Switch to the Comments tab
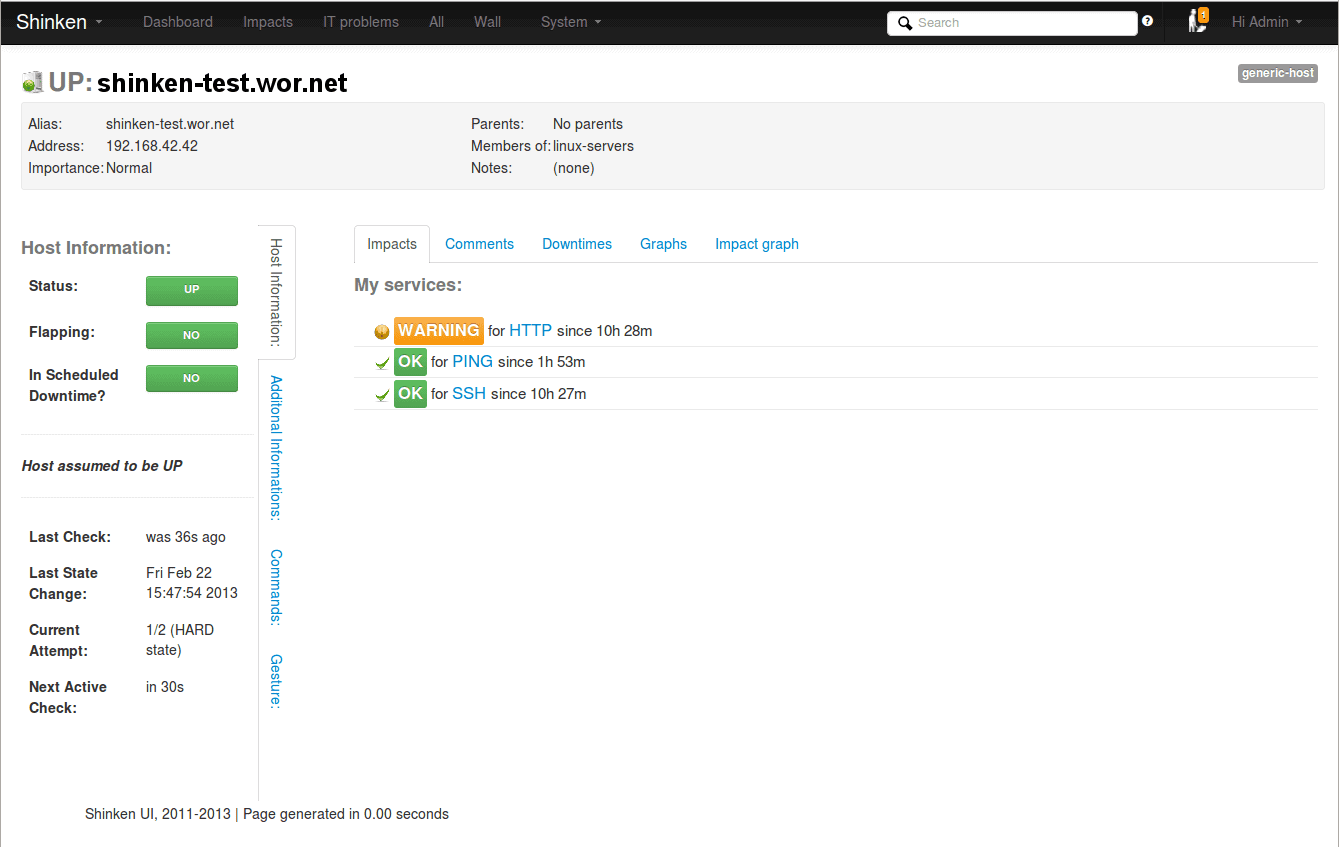This screenshot has width=1339, height=847. pos(479,244)
